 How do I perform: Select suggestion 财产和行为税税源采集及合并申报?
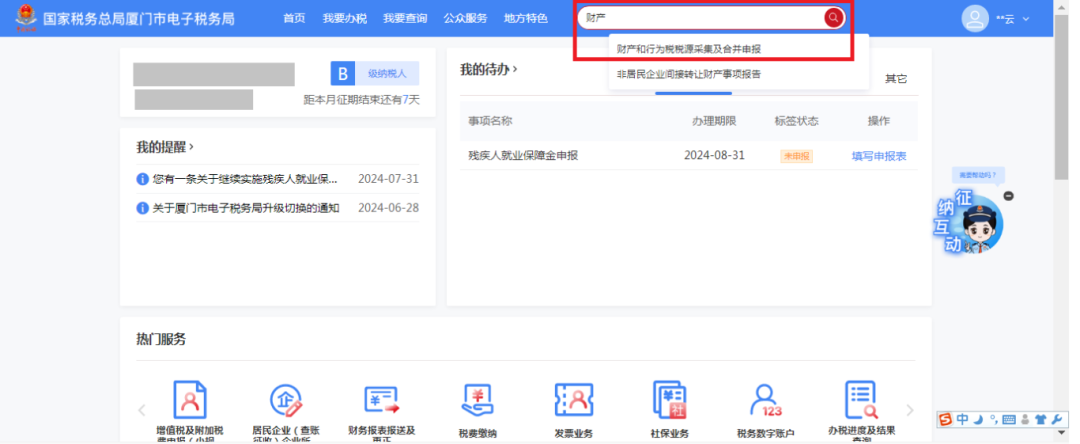pyautogui.click(x=689, y=49)
